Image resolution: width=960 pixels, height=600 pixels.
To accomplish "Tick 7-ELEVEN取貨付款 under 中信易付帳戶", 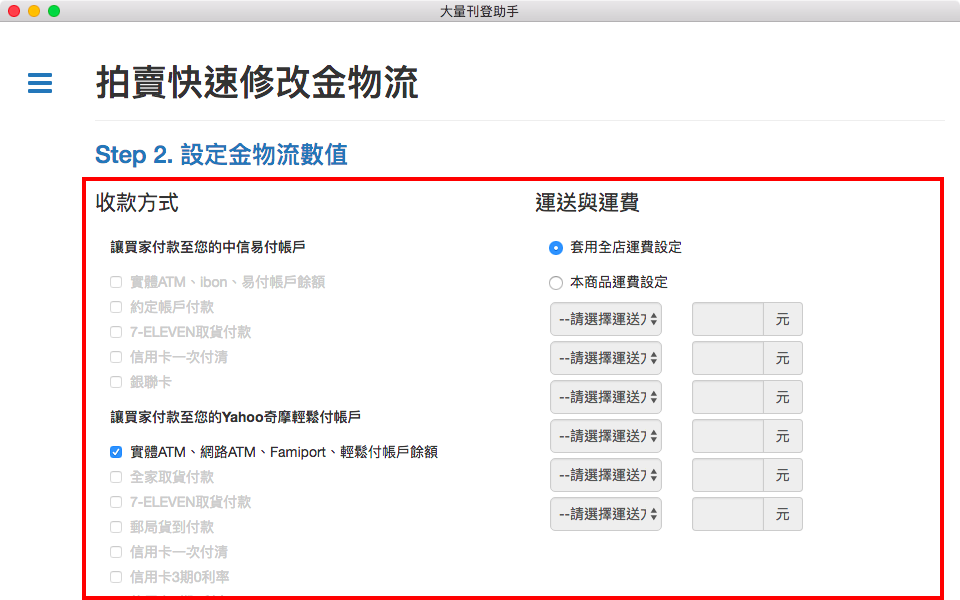I will pyautogui.click(x=116, y=332).
